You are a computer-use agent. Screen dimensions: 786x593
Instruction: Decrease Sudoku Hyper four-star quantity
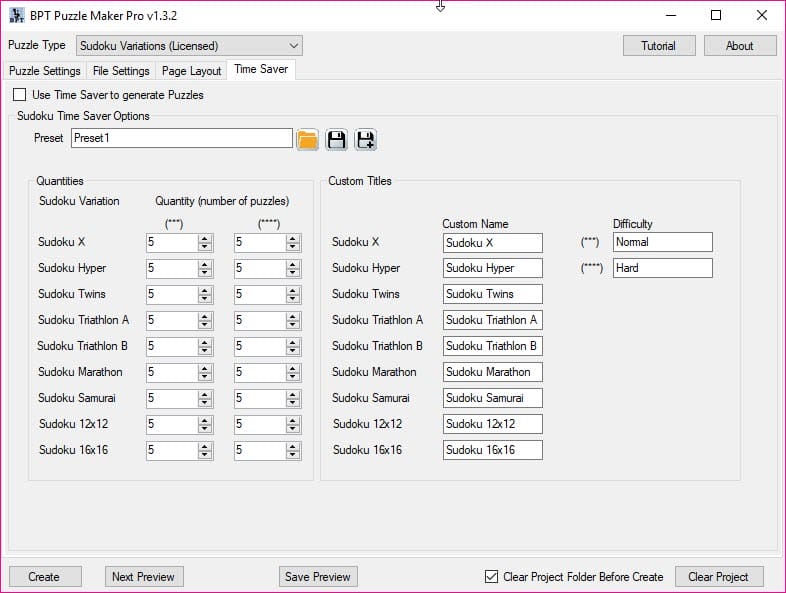click(293, 273)
